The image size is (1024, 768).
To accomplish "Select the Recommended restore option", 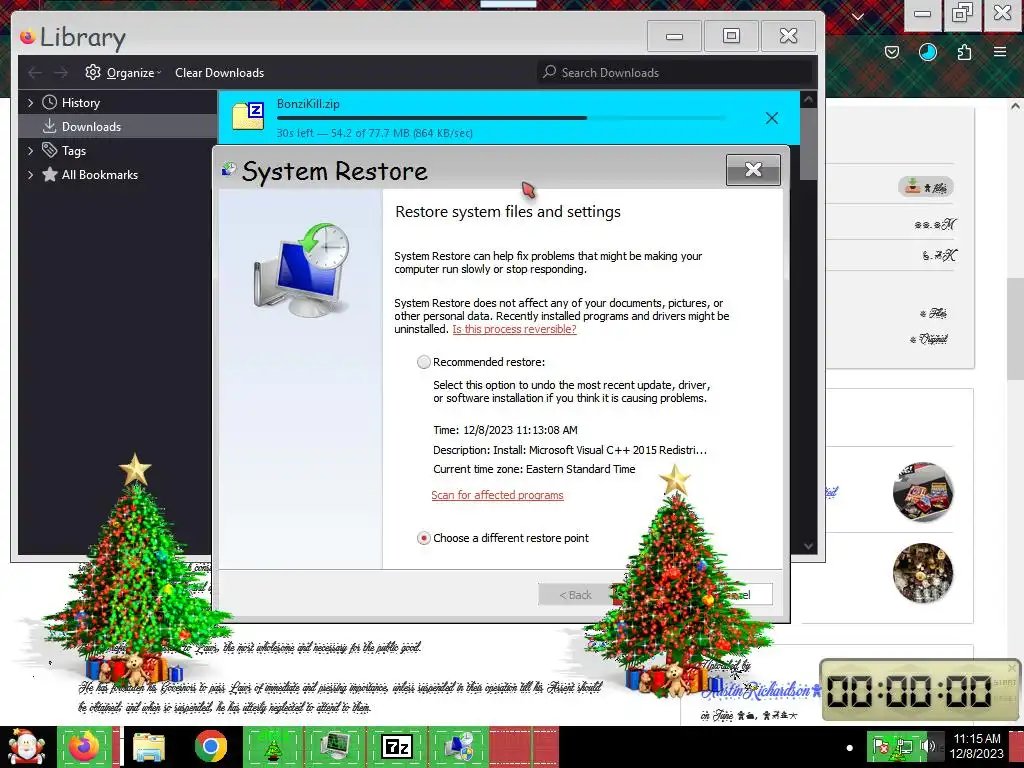I will click(x=424, y=362).
